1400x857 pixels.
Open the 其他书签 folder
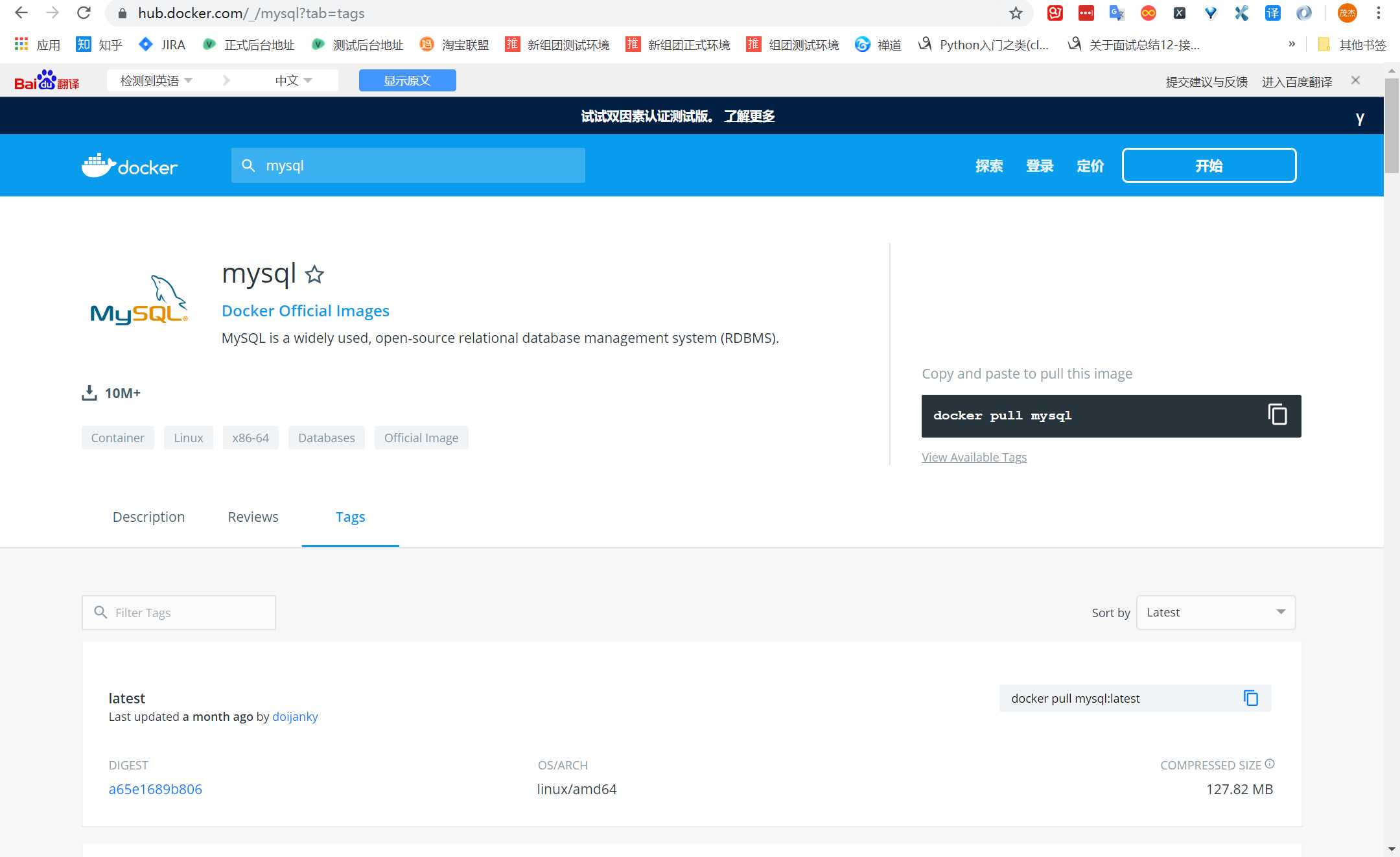click(x=1352, y=45)
